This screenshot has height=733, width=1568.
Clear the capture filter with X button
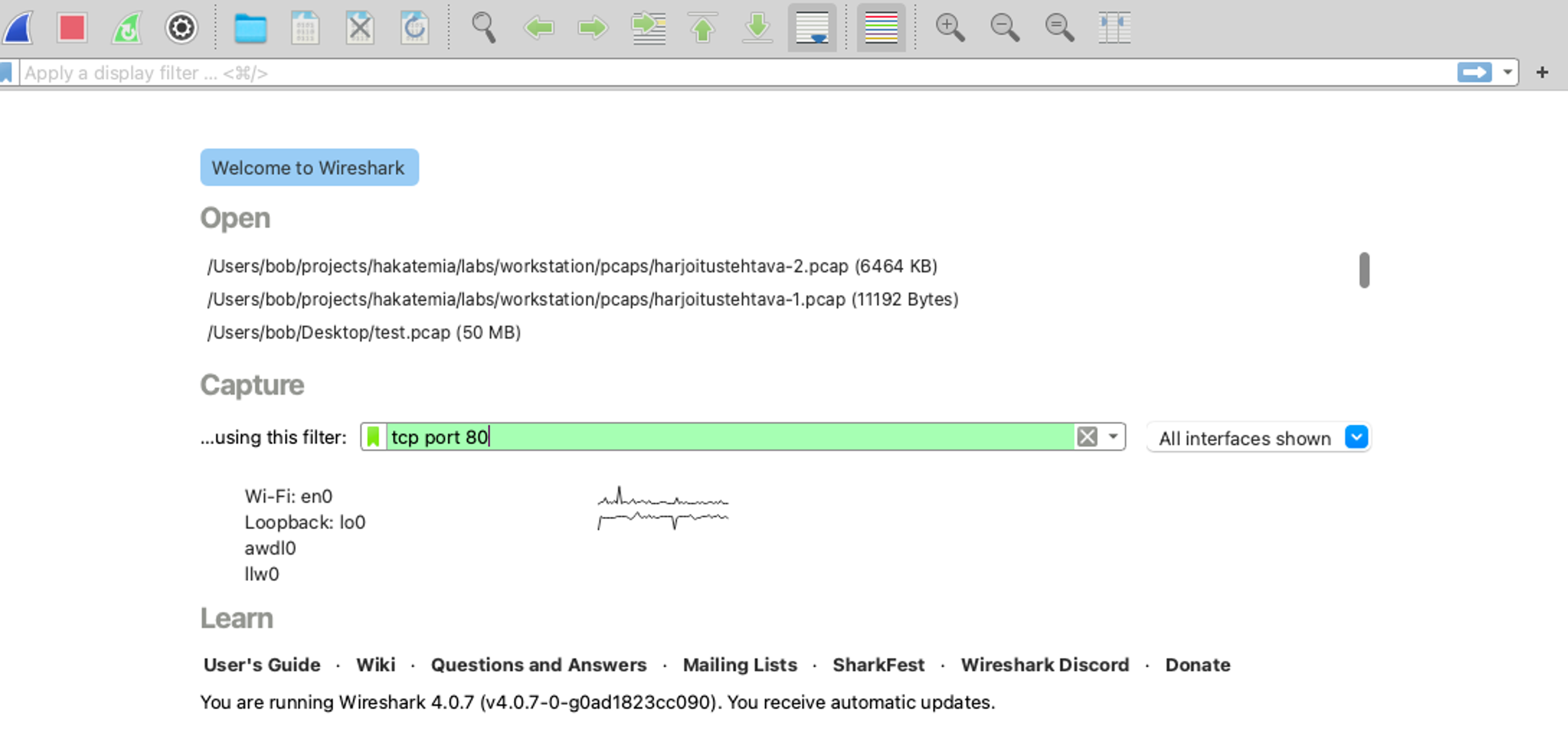tap(1087, 437)
